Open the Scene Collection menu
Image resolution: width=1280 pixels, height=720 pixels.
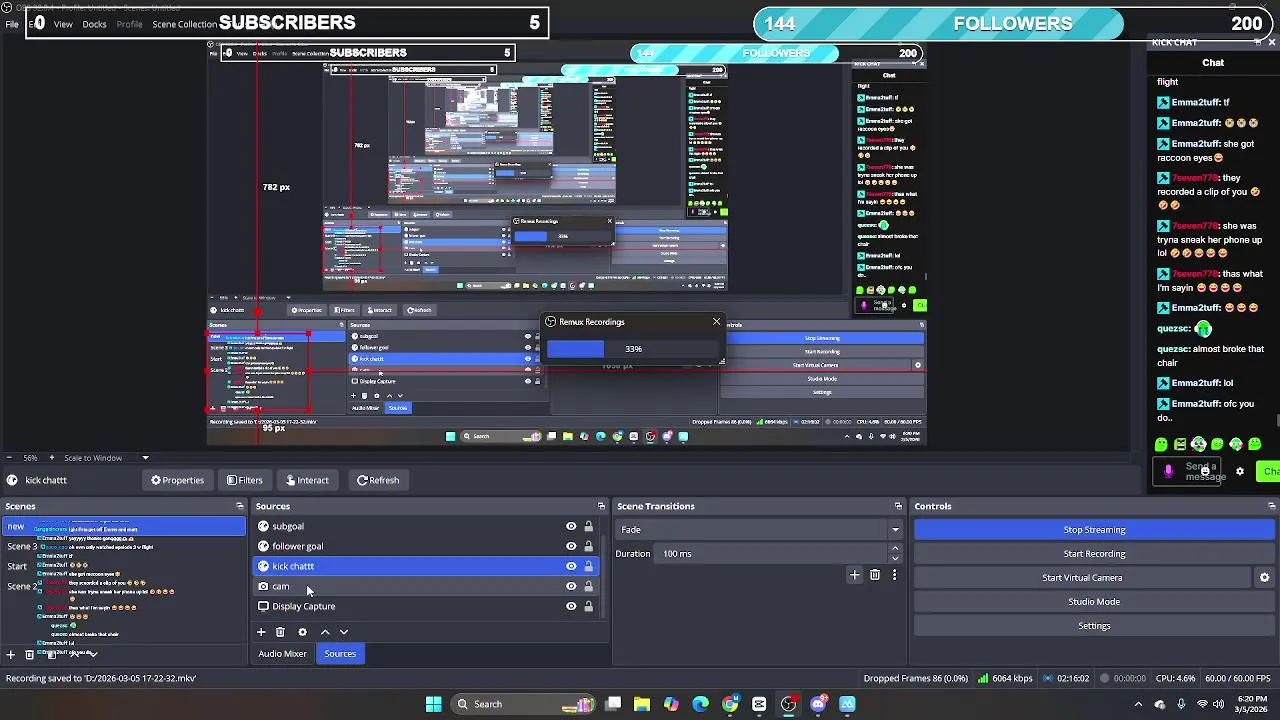(x=184, y=24)
